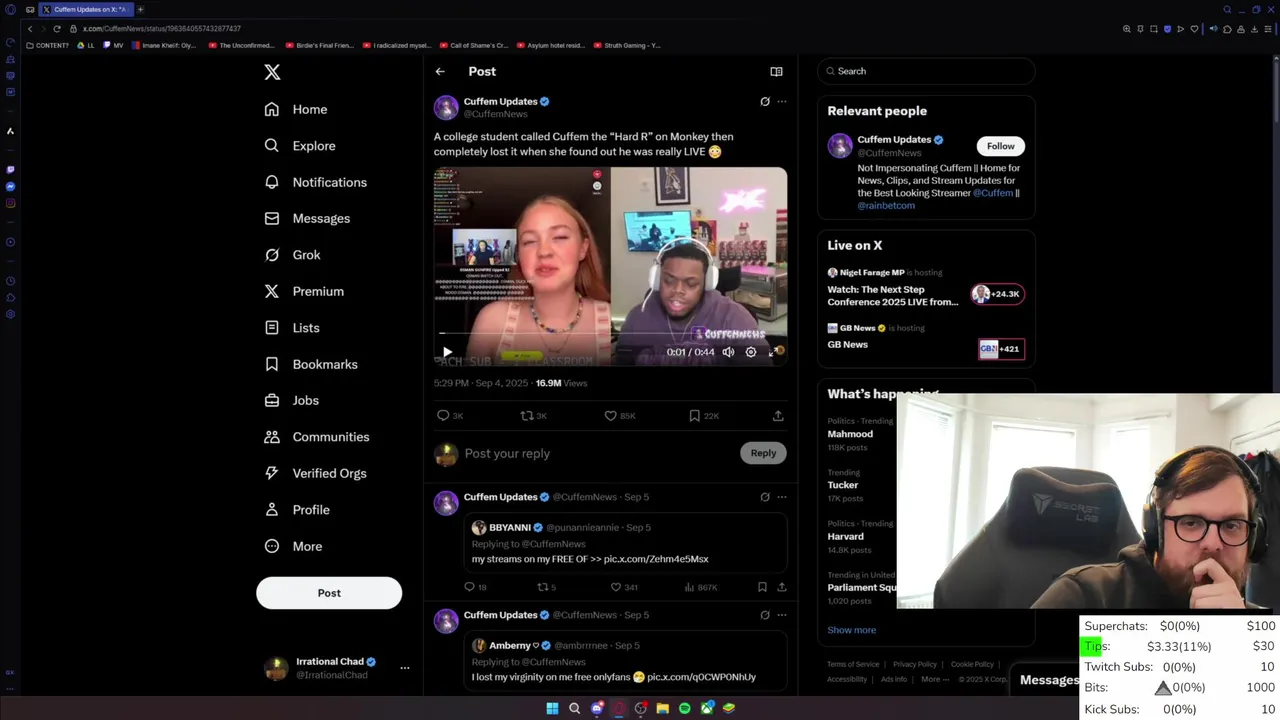Screen dimensions: 1280x720
Task: Open Lists
Action: (292, 328)
